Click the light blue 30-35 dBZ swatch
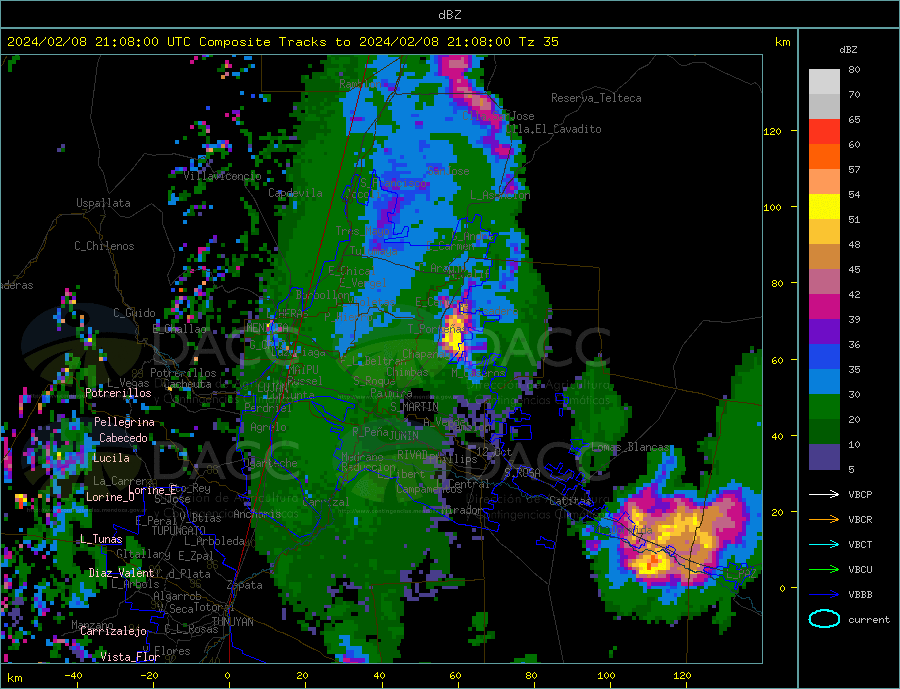This screenshot has height=689, width=900. coord(824,382)
